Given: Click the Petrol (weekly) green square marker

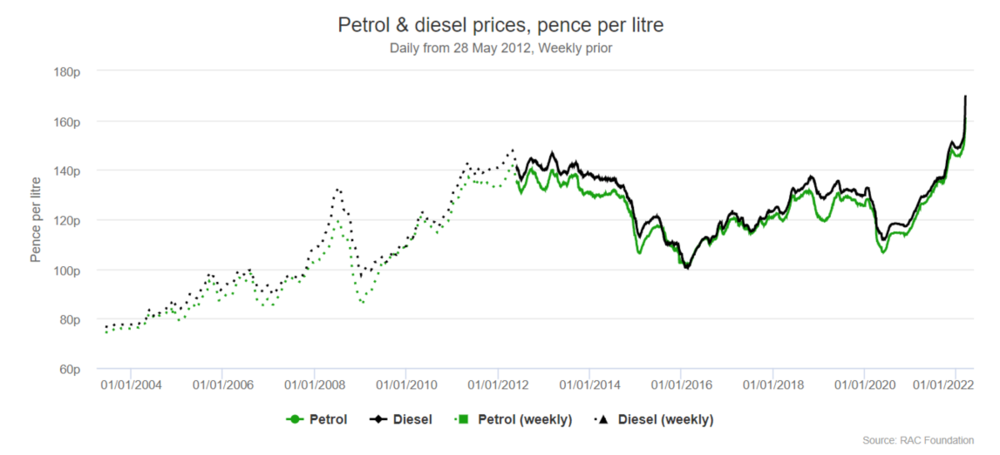Looking at the screenshot, I should coord(462,420).
